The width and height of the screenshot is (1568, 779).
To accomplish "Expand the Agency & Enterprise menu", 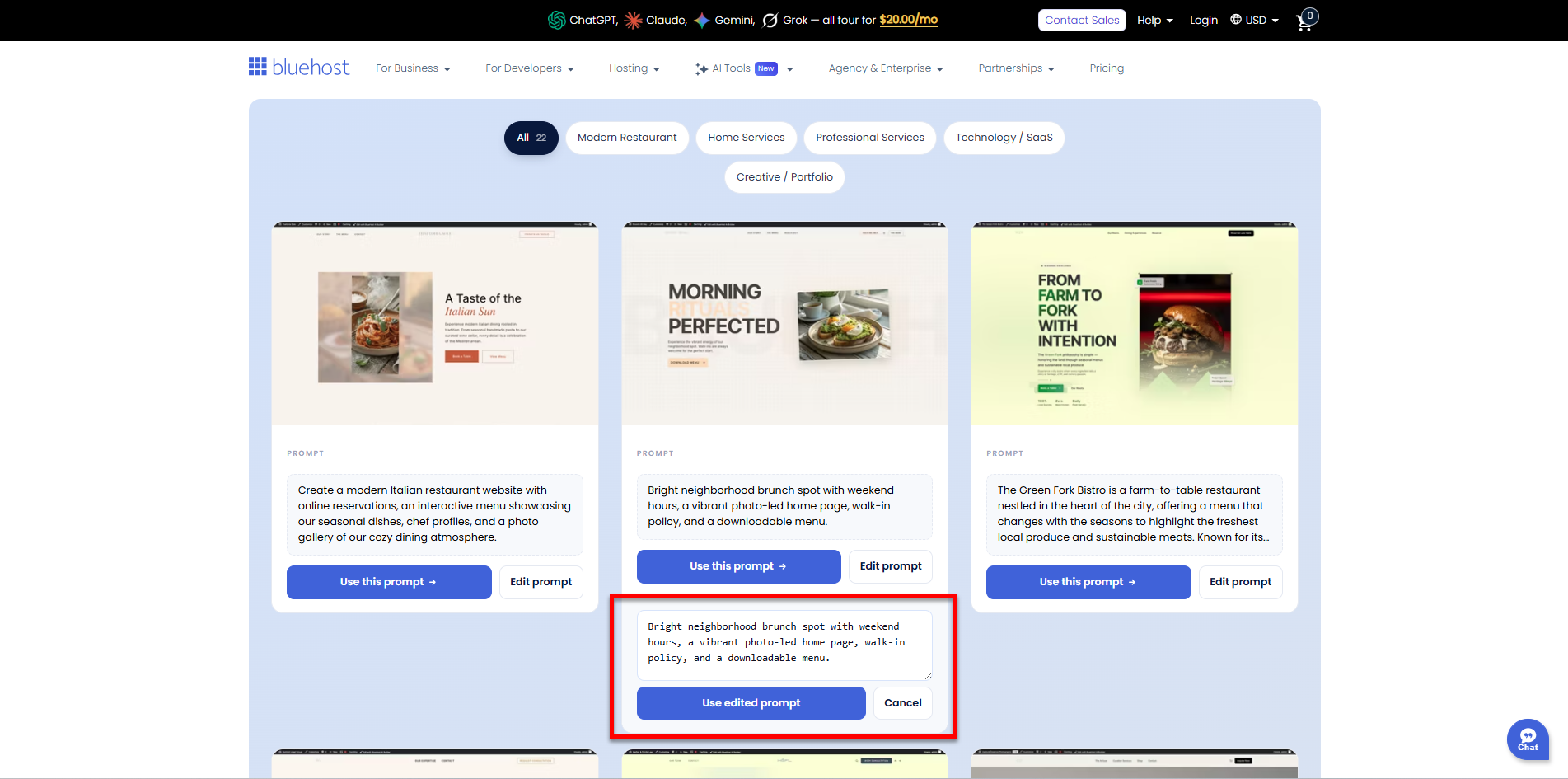I will pyautogui.click(x=886, y=68).
